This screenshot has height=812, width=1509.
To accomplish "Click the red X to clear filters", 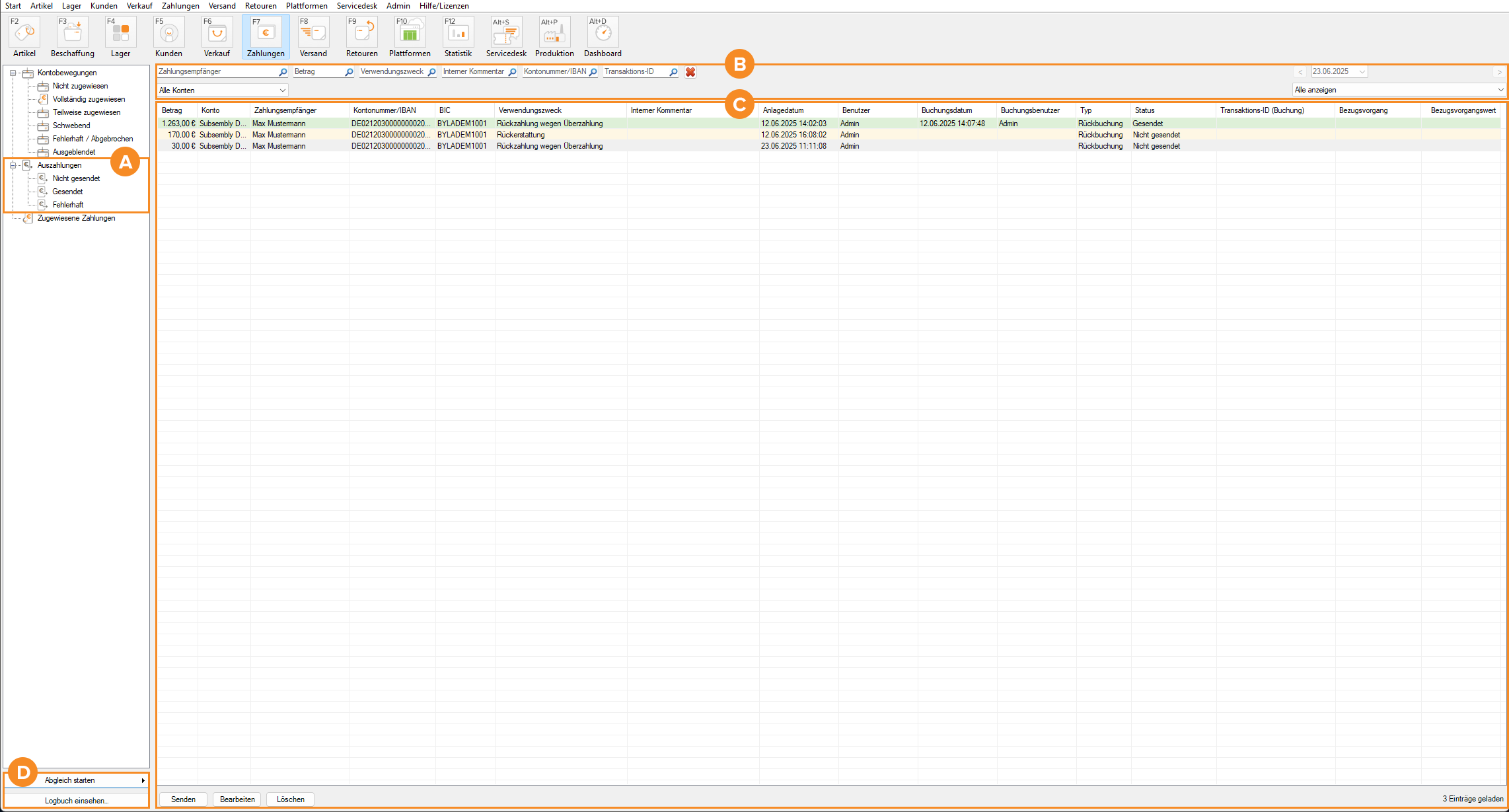I will (x=690, y=72).
